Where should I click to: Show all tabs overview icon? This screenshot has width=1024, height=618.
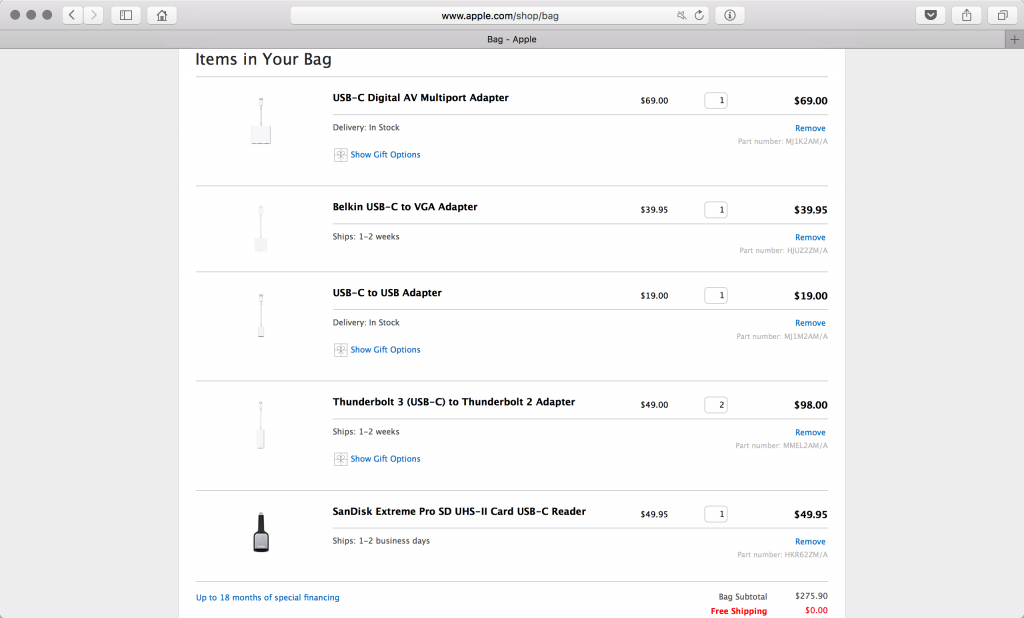pos(1001,15)
